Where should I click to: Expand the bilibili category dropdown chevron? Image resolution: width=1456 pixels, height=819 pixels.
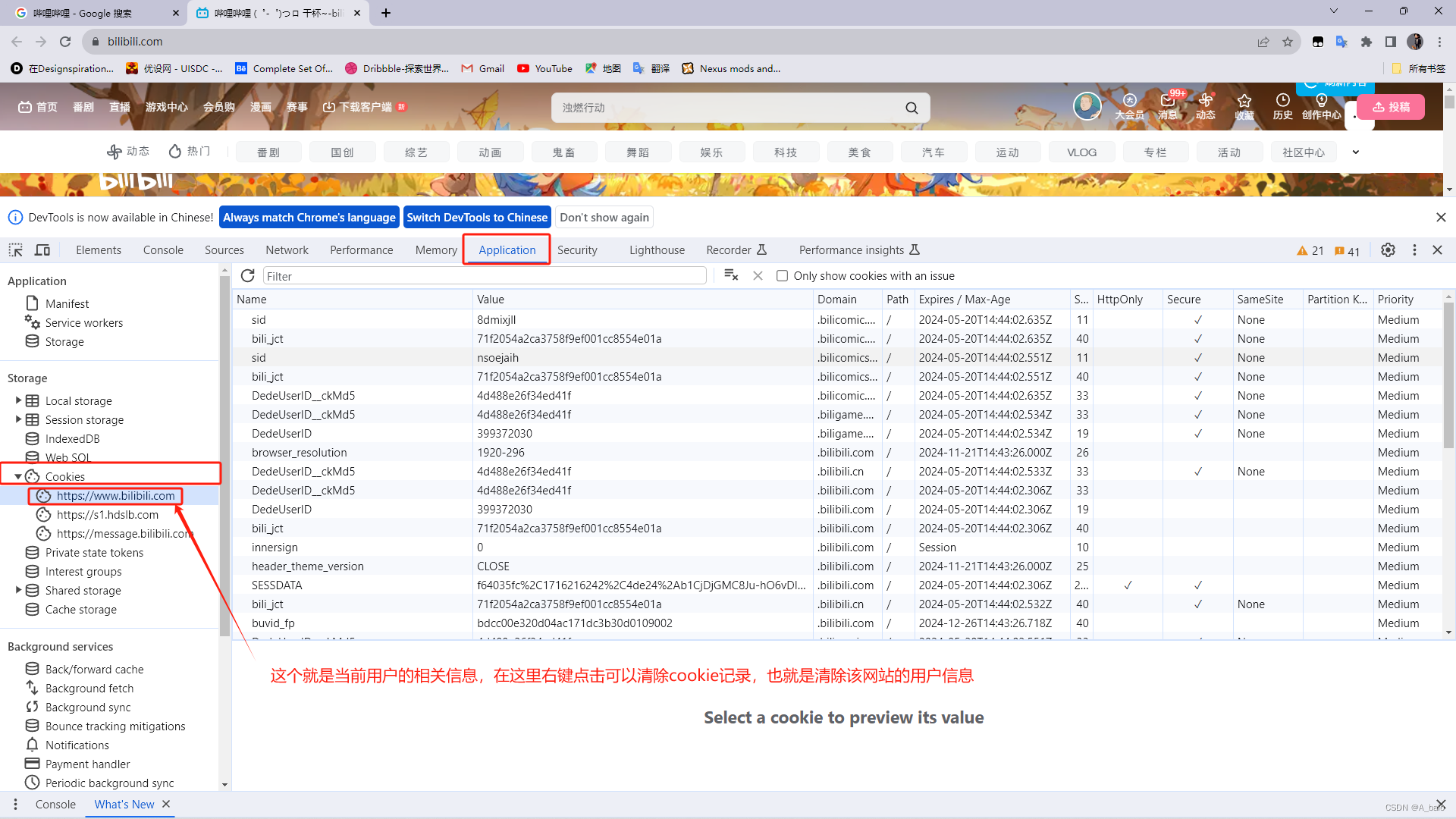tap(1356, 152)
